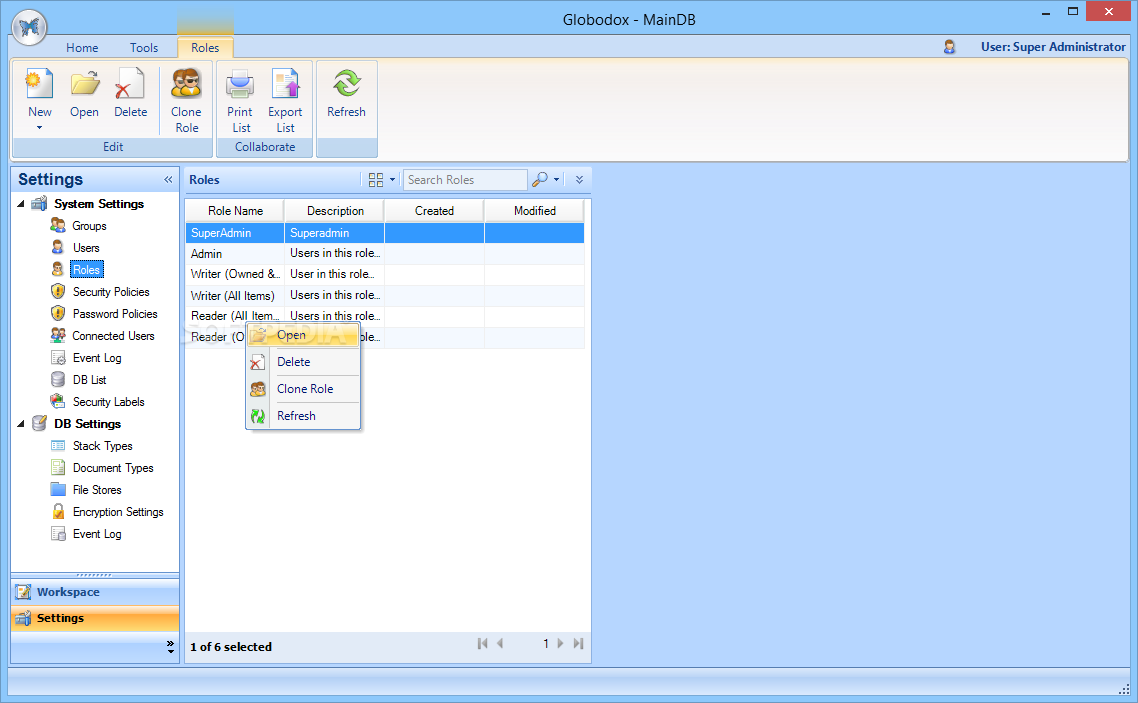This screenshot has width=1138, height=703.
Task: Go to the first page of roles
Action: pyautogui.click(x=483, y=644)
